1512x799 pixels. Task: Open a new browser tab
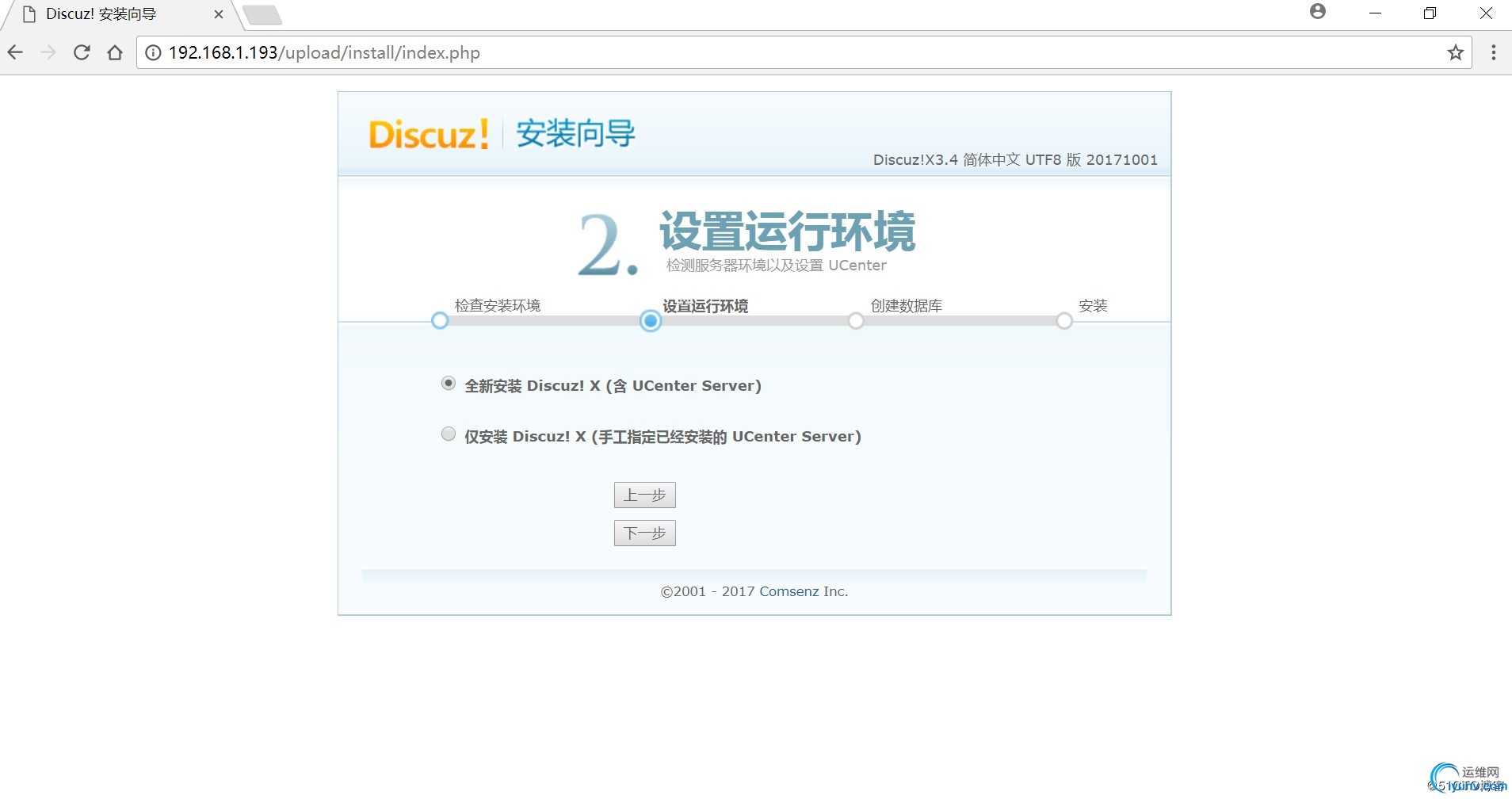point(262,15)
